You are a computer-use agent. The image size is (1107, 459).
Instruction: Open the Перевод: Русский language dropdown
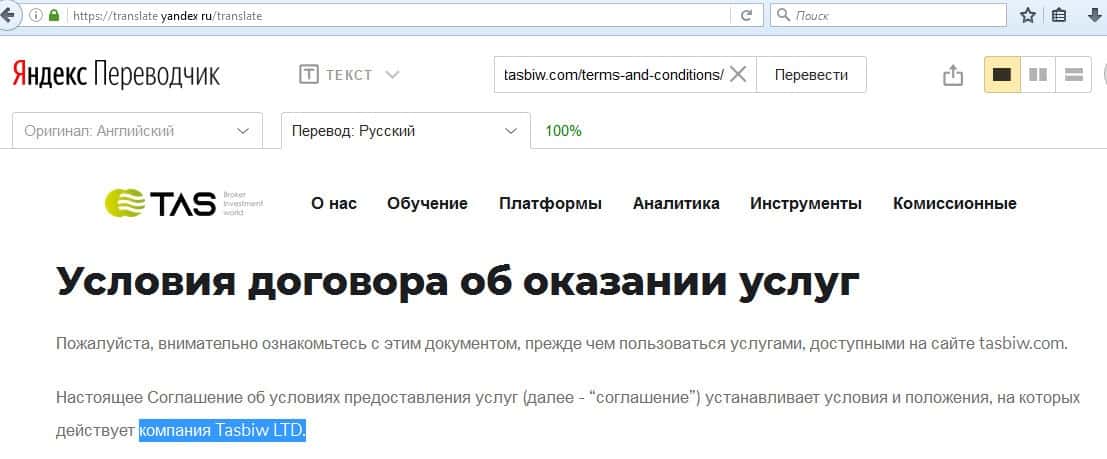pyautogui.click(x=405, y=131)
